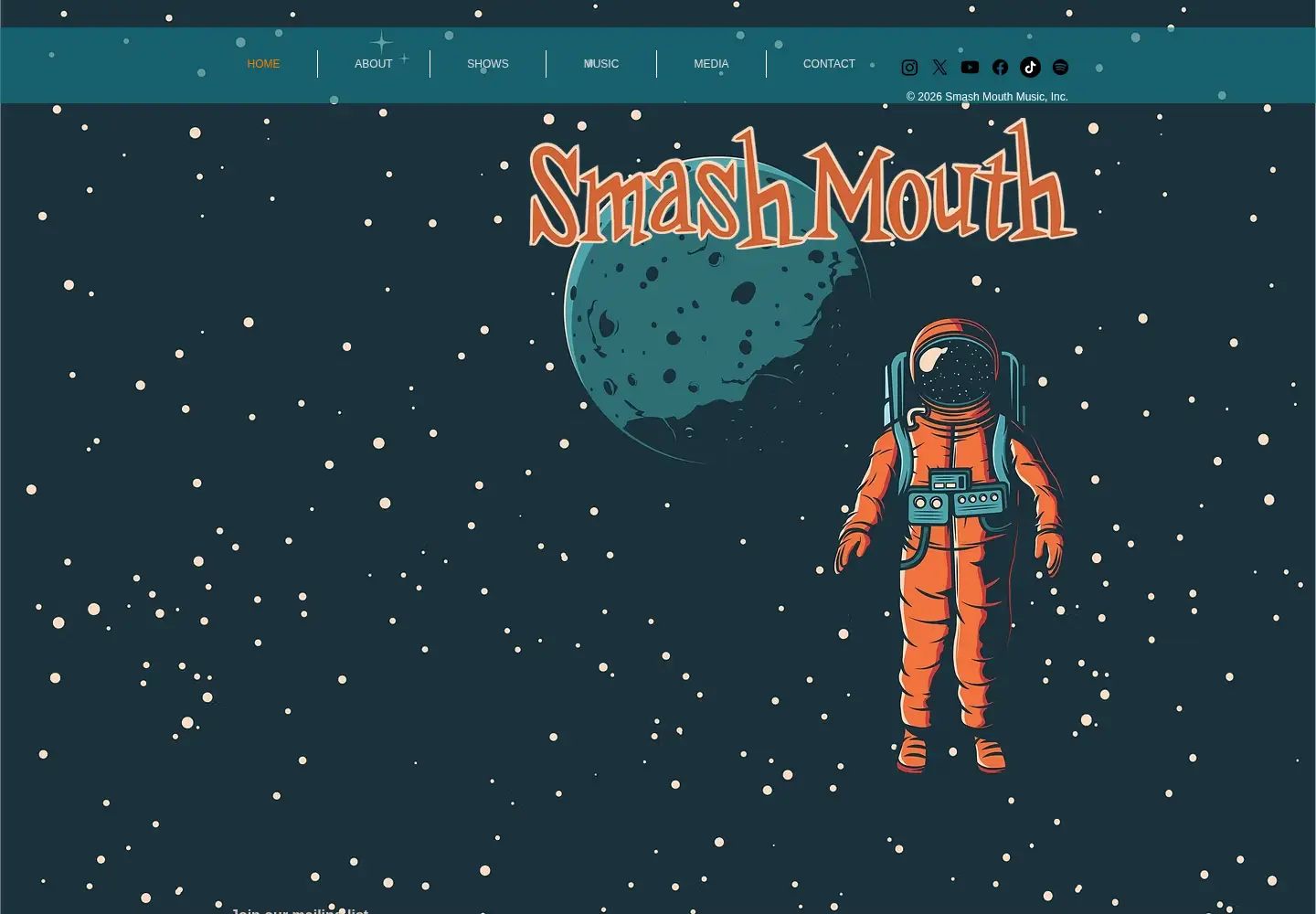Go to the HOME page
The height and width of the screenshot is (914, 1316).
[x=263, y=64]
